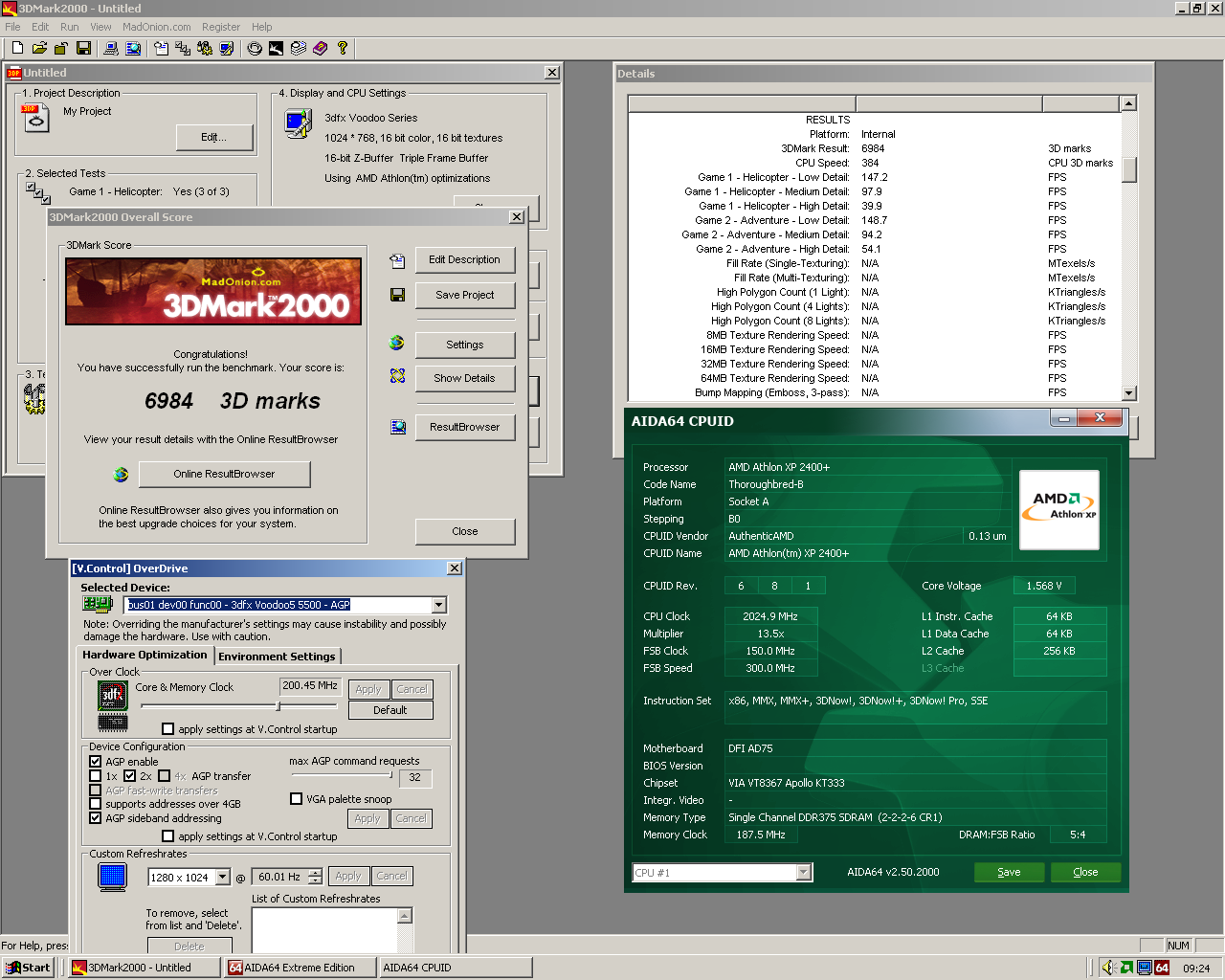Click the magnifier result browser toolbar icon
The image size is (1225, 980).
(x=133, y=48)
